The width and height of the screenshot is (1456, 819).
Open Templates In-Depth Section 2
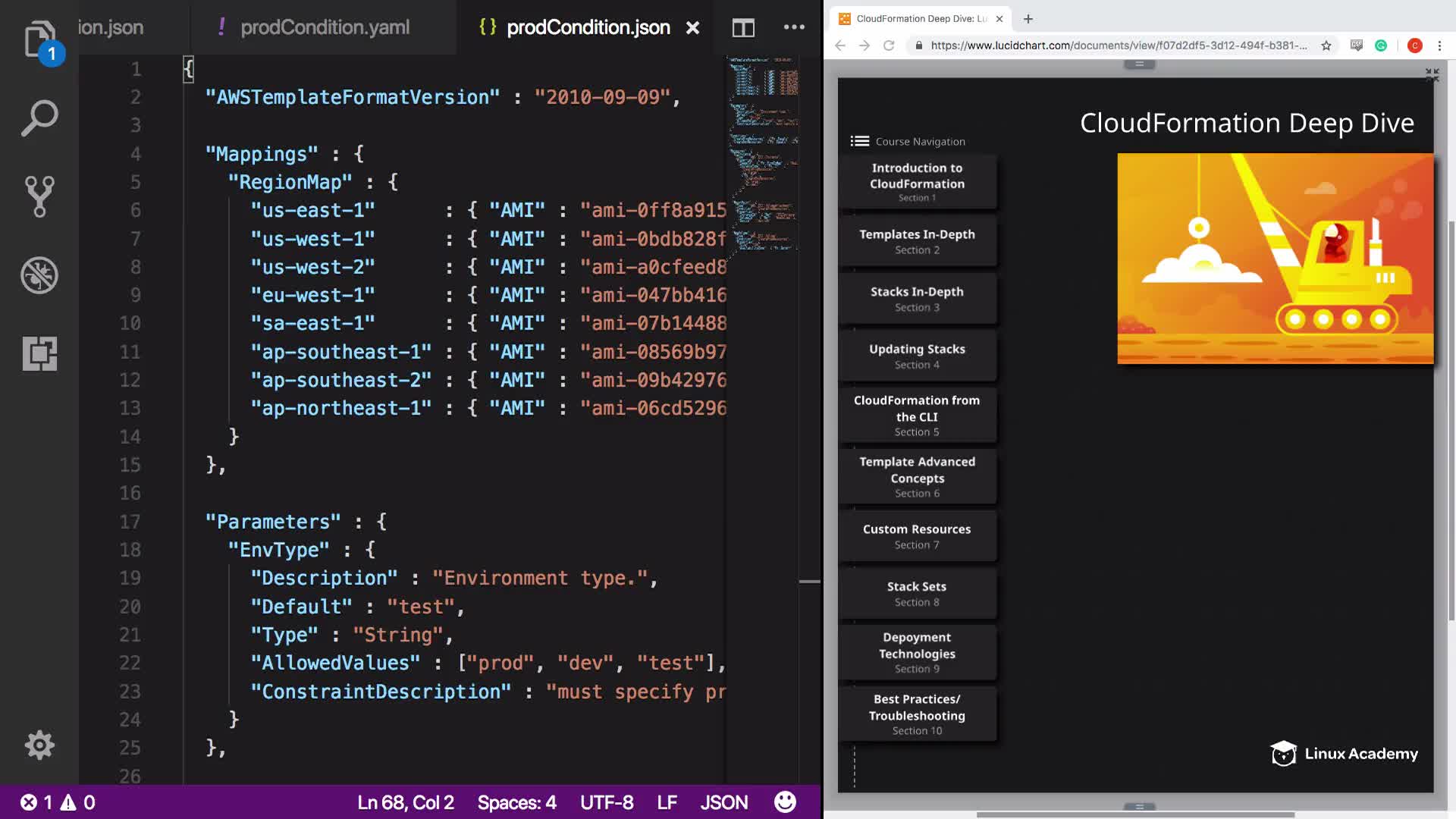[917, 241]
